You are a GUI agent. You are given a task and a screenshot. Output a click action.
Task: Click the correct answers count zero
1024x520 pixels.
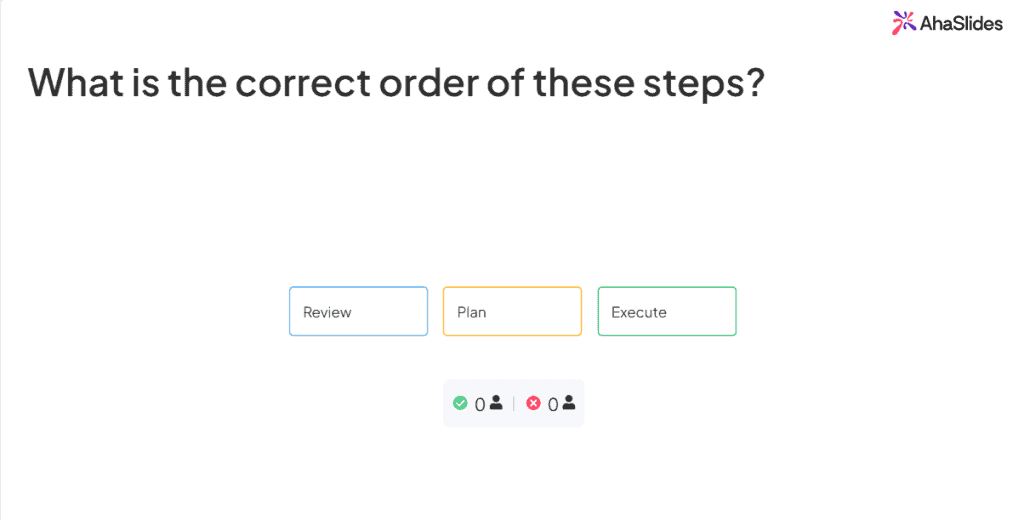[479, 405]
